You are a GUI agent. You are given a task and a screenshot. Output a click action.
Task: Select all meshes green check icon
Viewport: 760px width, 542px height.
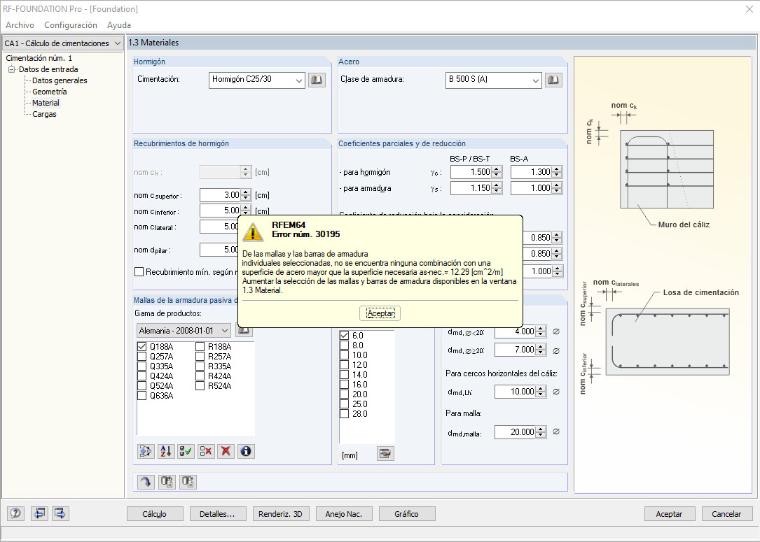point(185,451)
